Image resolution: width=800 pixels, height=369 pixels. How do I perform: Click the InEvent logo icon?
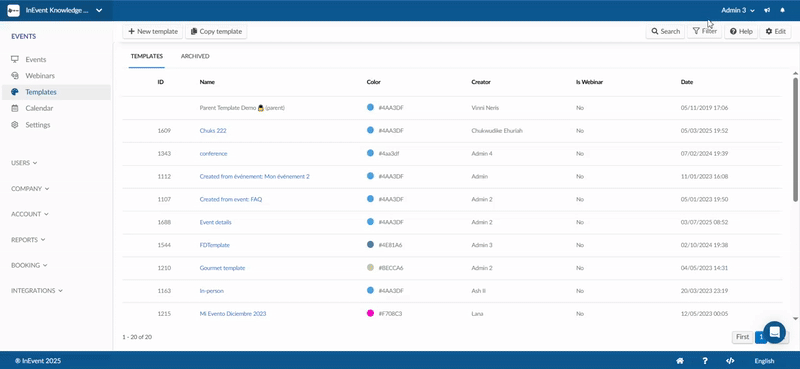click(x=13, y=10)
